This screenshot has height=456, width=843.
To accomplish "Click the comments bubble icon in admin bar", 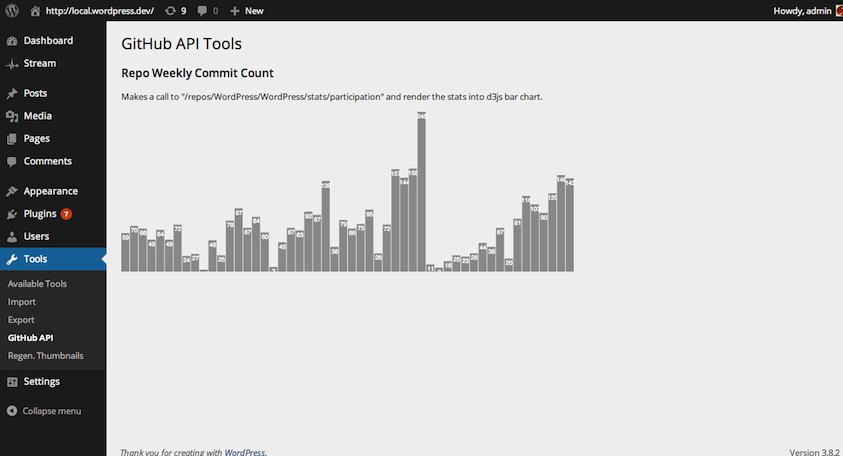I will coord(202,11).
